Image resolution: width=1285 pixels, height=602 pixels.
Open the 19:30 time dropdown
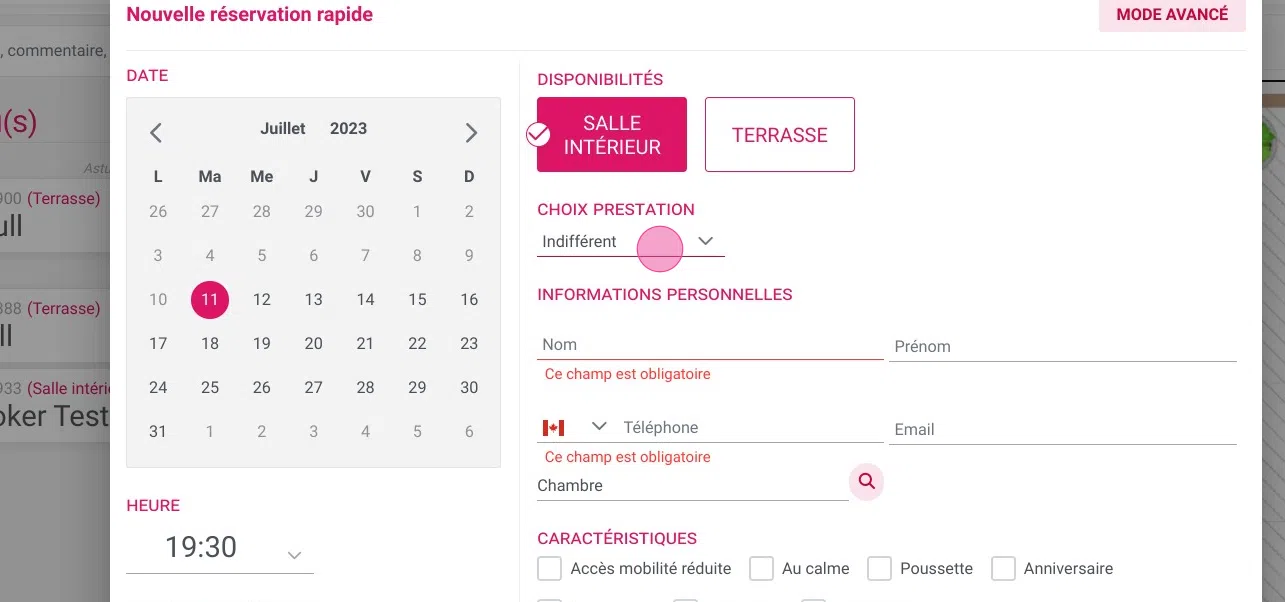(220, 549)
